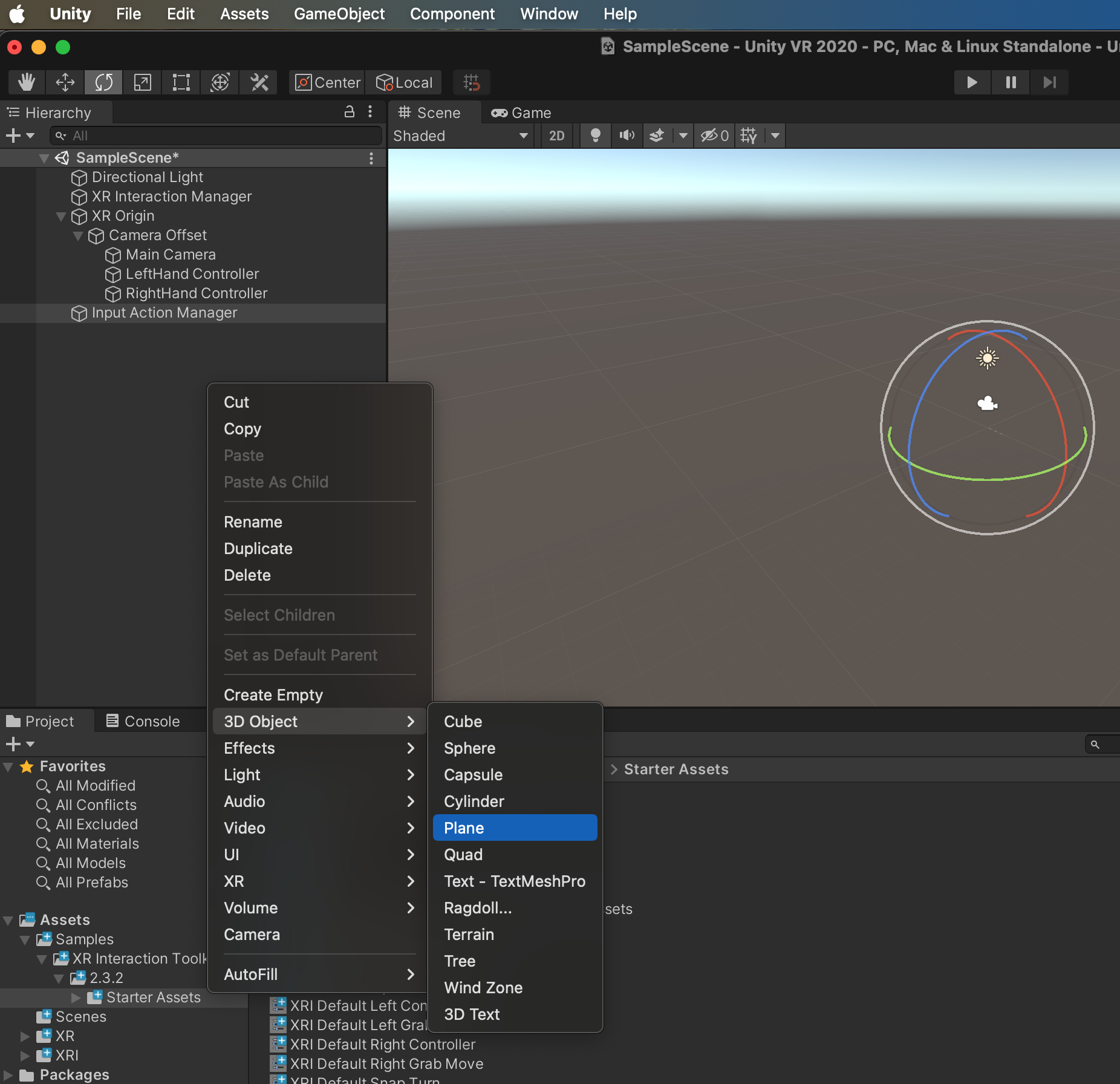The height and width of the screenshot is (1084, 1120).
Task: Select All Prefabs favorite search
Action: click(91, 883)
